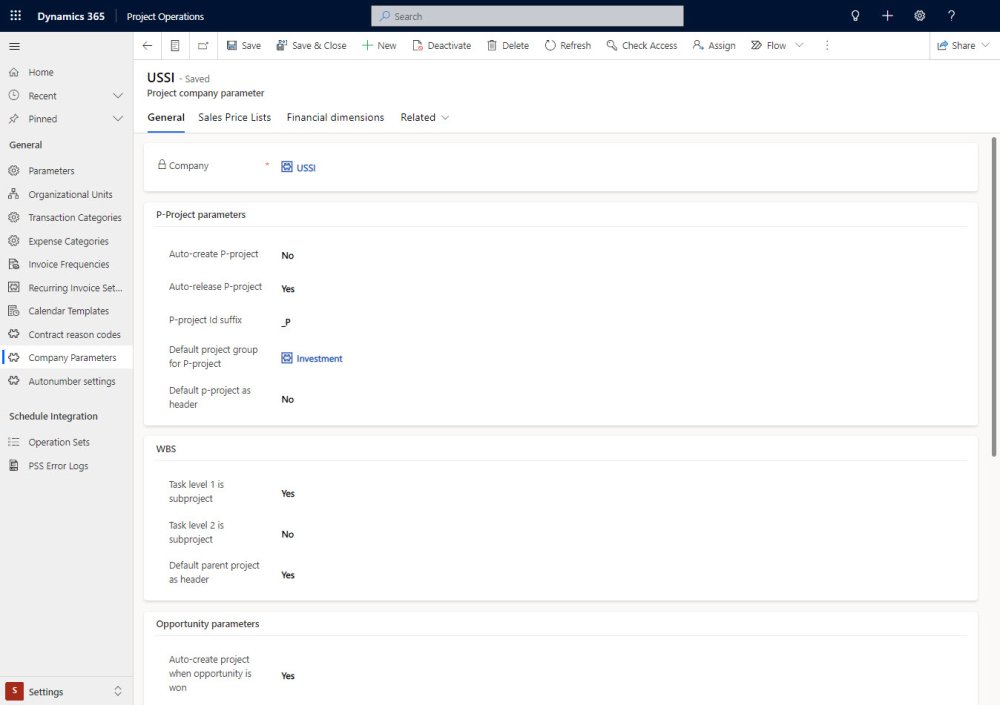Open Pinned in sidebar
The image size is (1000, 705).
coord(42,119)
